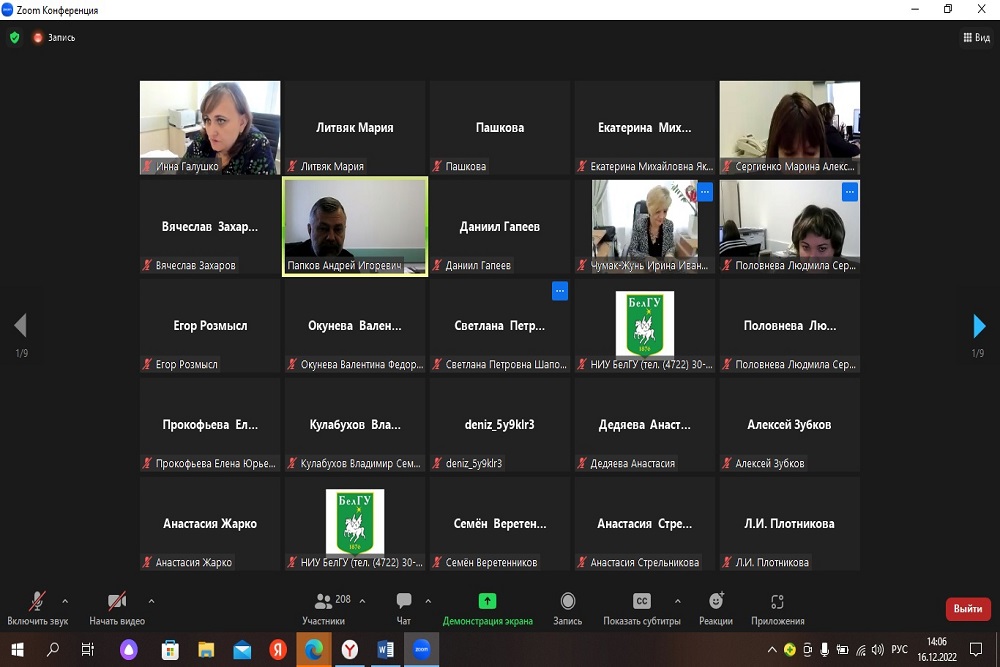
Task: Open the Chat panel (Чат)
Action: 404,607
